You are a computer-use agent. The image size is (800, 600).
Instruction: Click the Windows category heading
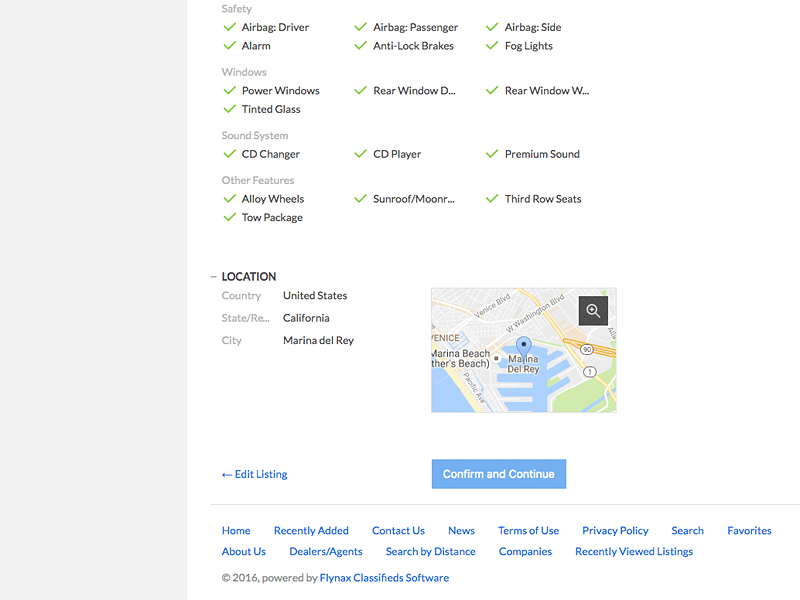tap(244, 72)
